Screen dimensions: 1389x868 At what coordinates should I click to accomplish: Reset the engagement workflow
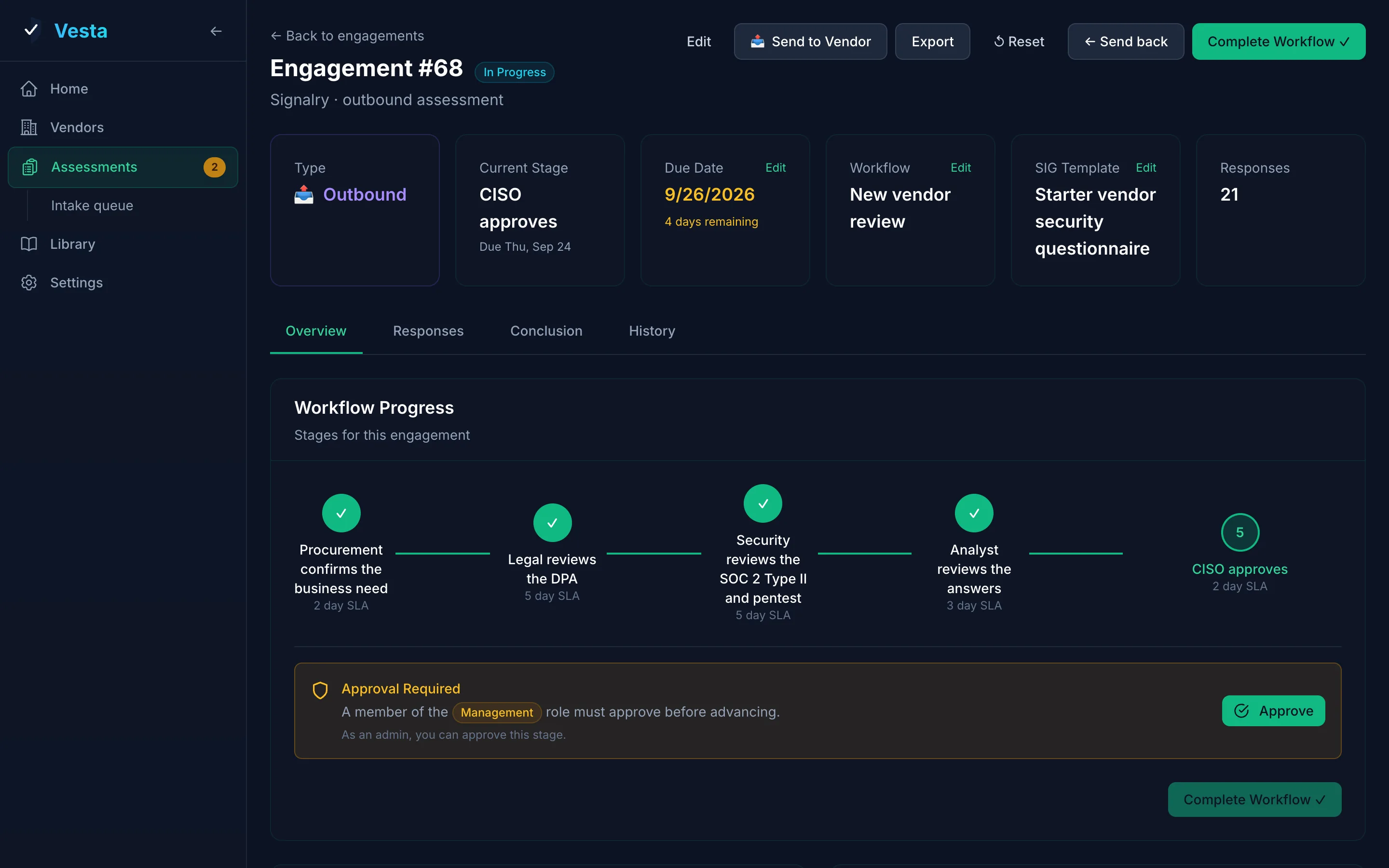coord(1019,41)
